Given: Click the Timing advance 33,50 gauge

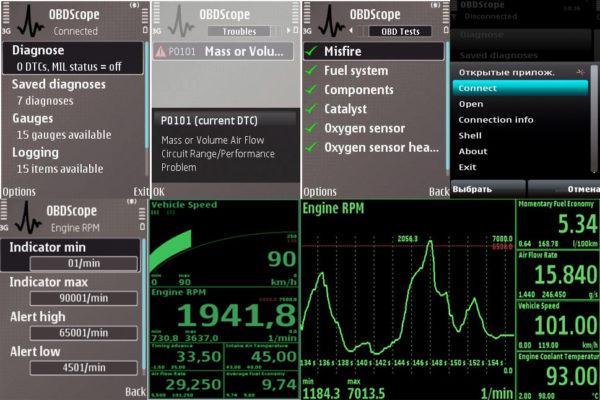Looking at the screenshot, I should [186, 356].
